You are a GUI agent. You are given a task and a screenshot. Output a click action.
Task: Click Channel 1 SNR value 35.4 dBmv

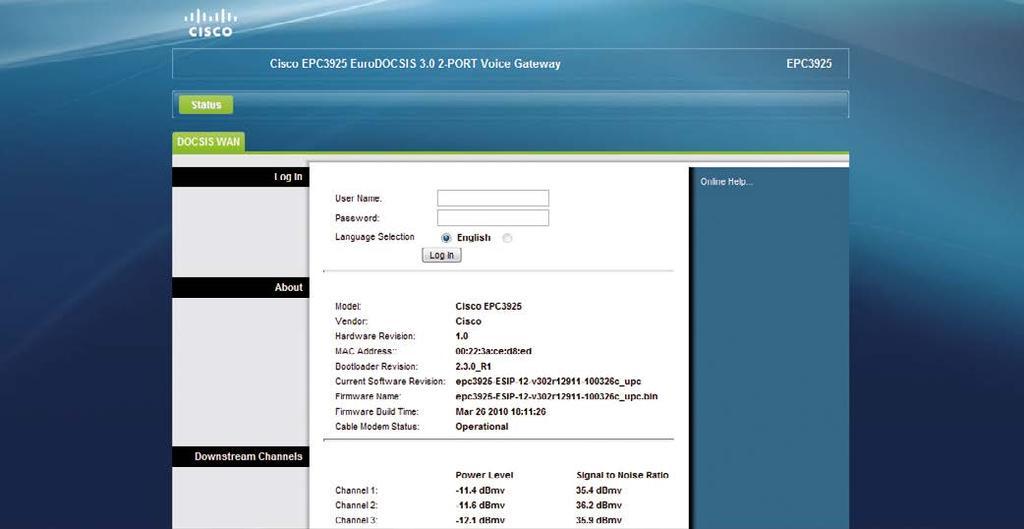599,490
